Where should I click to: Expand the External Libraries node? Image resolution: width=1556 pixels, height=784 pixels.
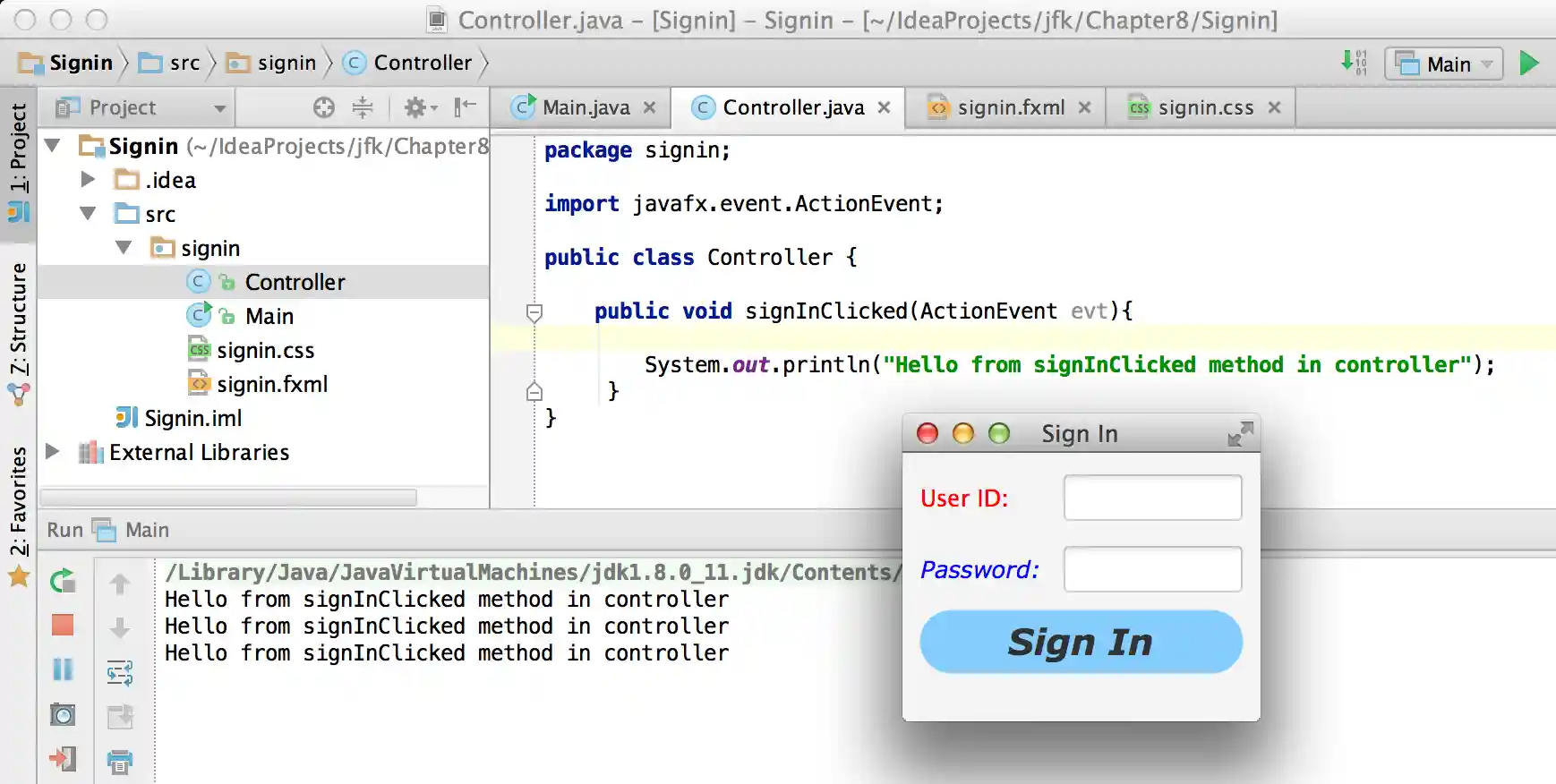coord(53,452)
